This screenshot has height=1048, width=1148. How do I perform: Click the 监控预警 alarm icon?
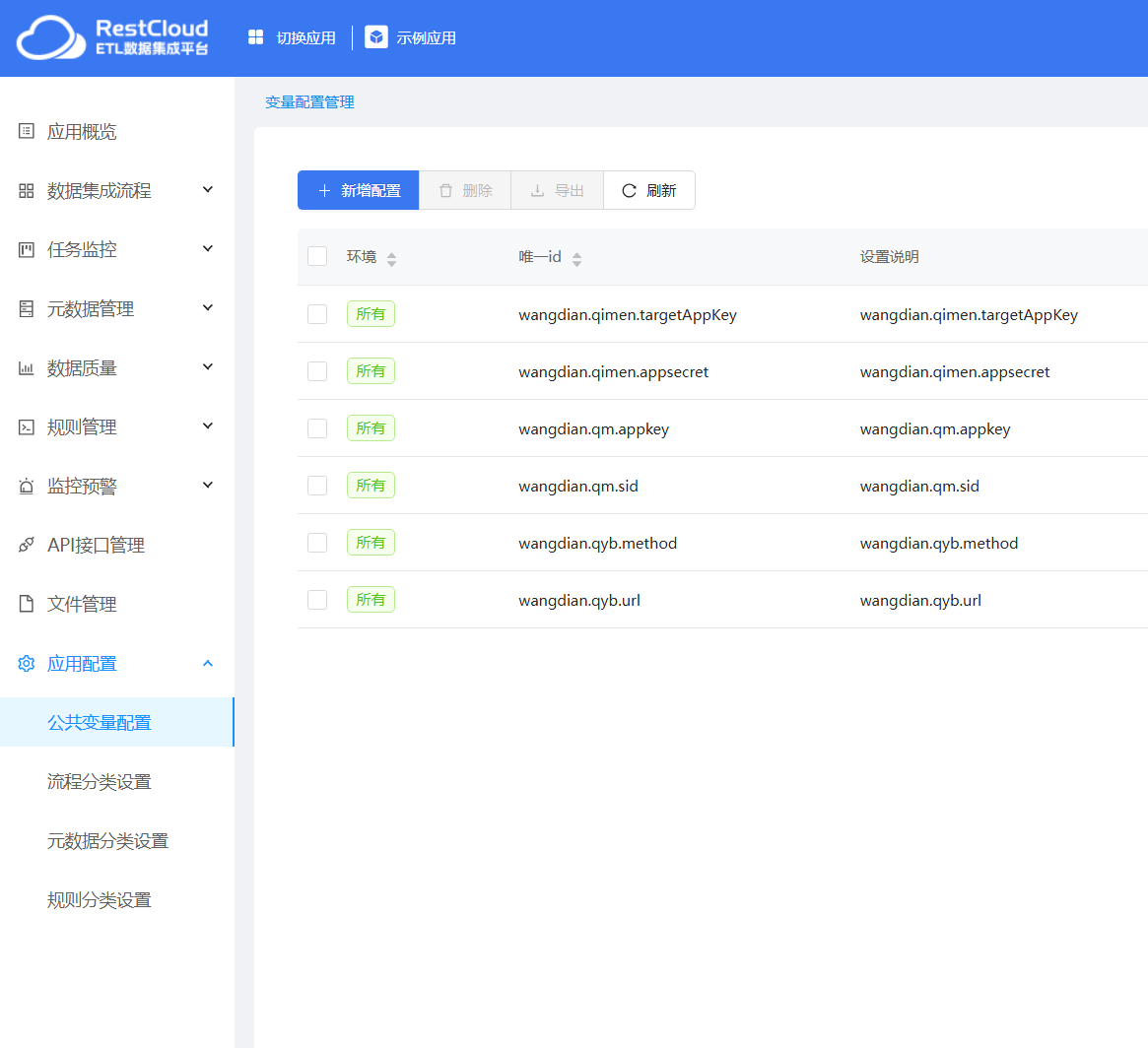click(x=27, y=486)
